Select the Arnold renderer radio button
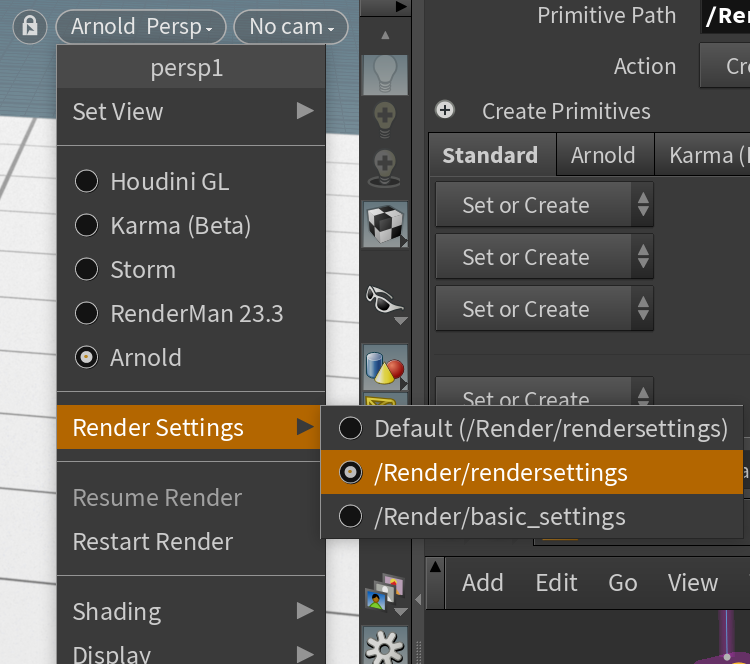 (87, 357)
